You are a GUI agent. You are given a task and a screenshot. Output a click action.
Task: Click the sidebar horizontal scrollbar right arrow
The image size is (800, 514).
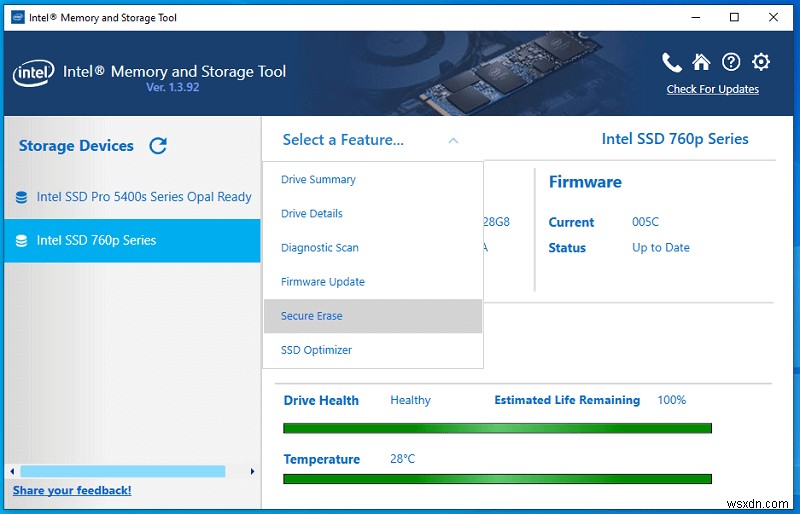tap(252, 470)
